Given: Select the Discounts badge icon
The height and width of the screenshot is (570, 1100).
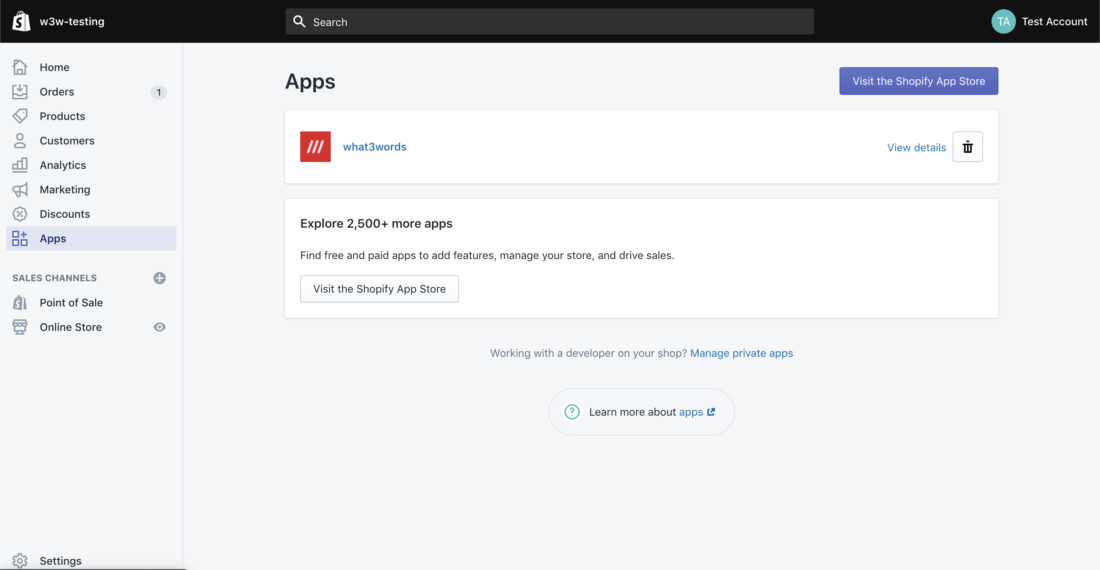Looking at the screenshot, I should (20, 214).
